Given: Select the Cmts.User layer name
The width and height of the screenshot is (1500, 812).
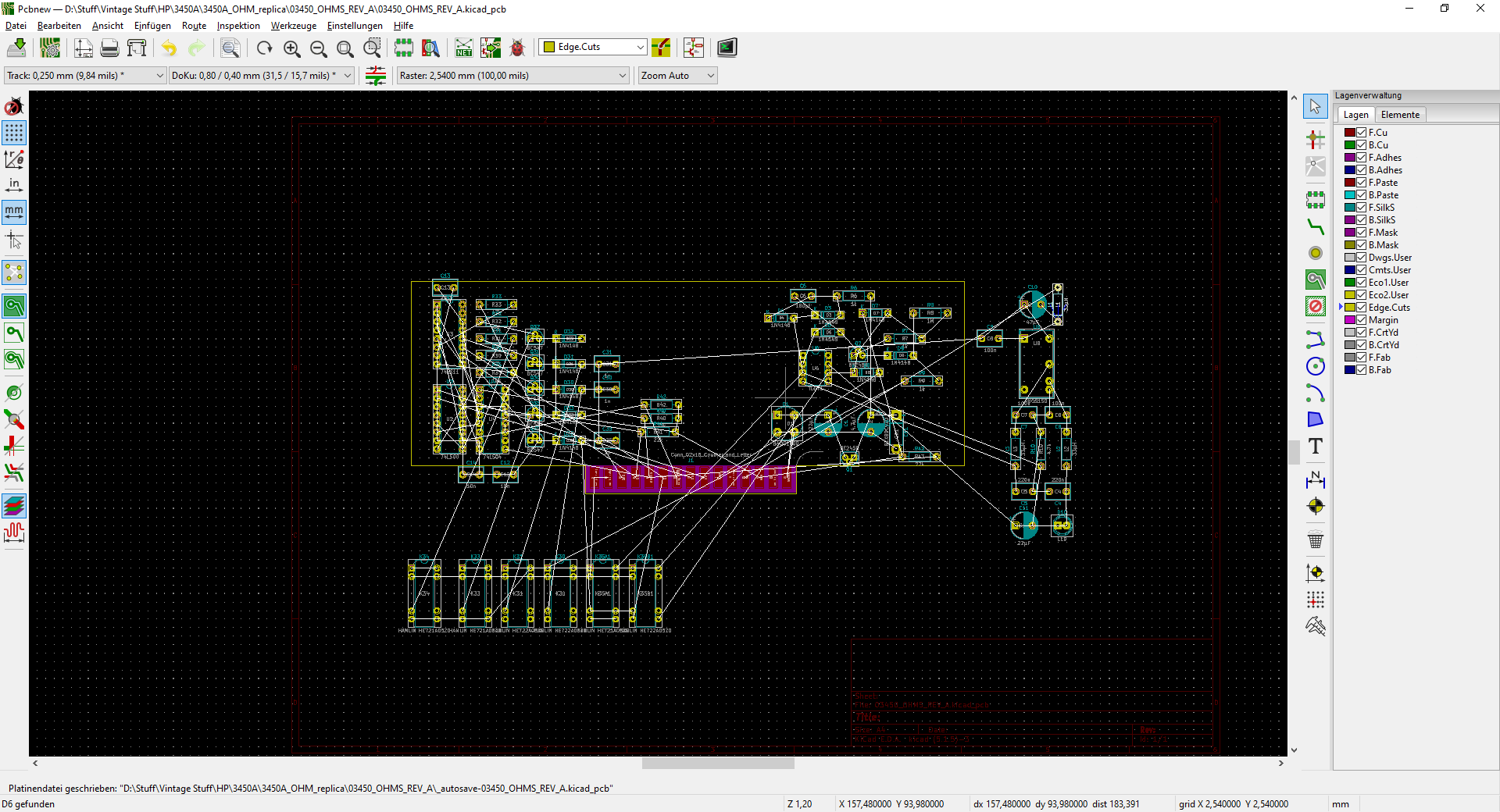Looking at the screenshot, I should [1390, 270].
